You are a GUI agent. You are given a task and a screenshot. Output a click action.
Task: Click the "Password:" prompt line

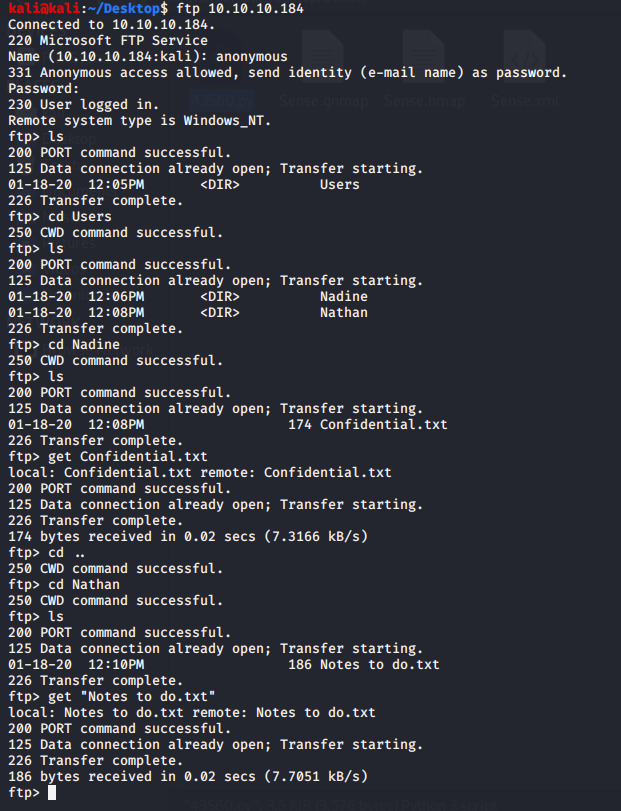tap(40, 88)
